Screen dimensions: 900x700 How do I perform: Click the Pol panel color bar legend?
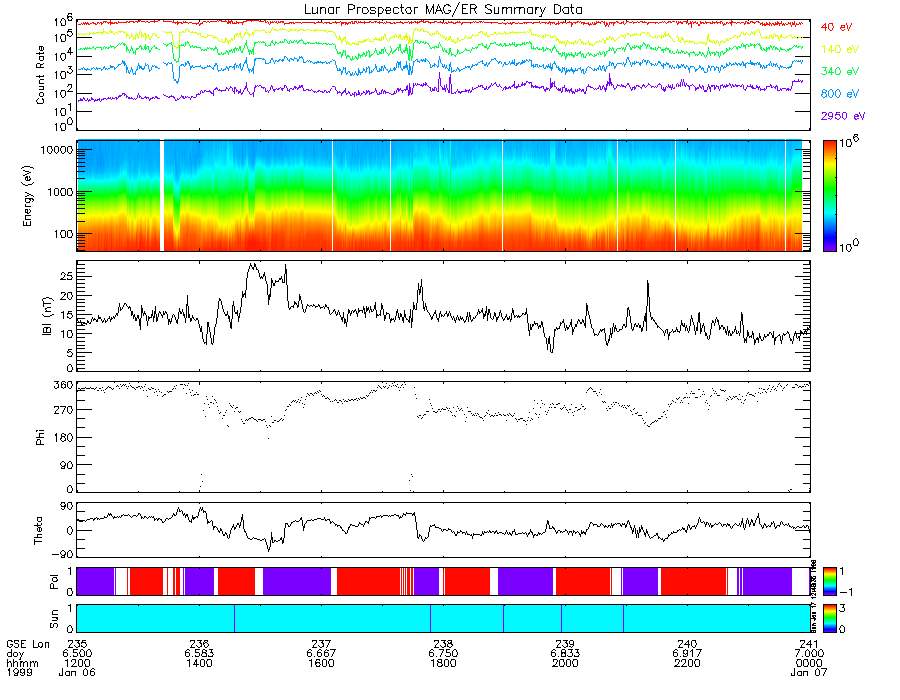(x=829, y=581)
